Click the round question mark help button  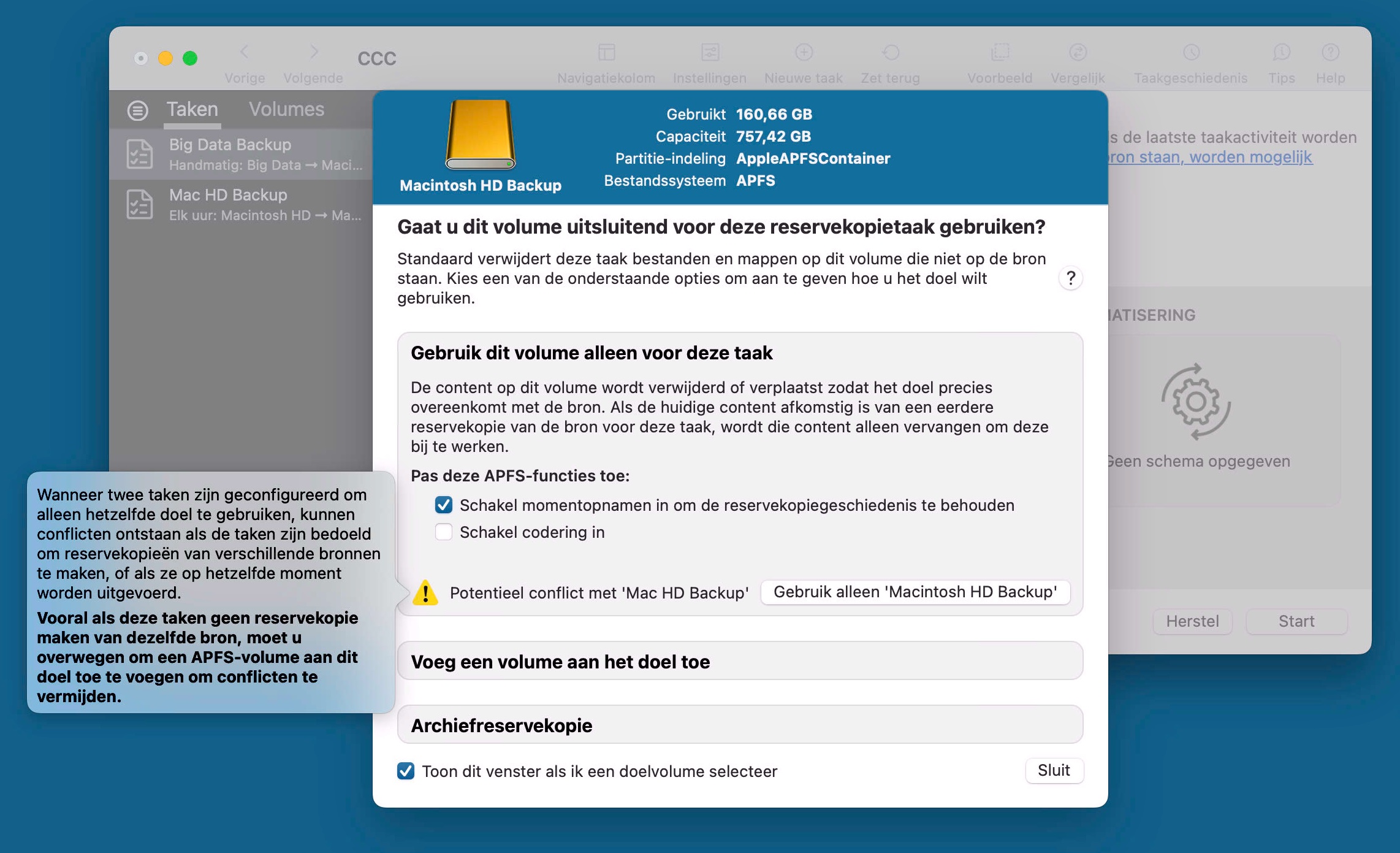click(x=1070, y=278)
